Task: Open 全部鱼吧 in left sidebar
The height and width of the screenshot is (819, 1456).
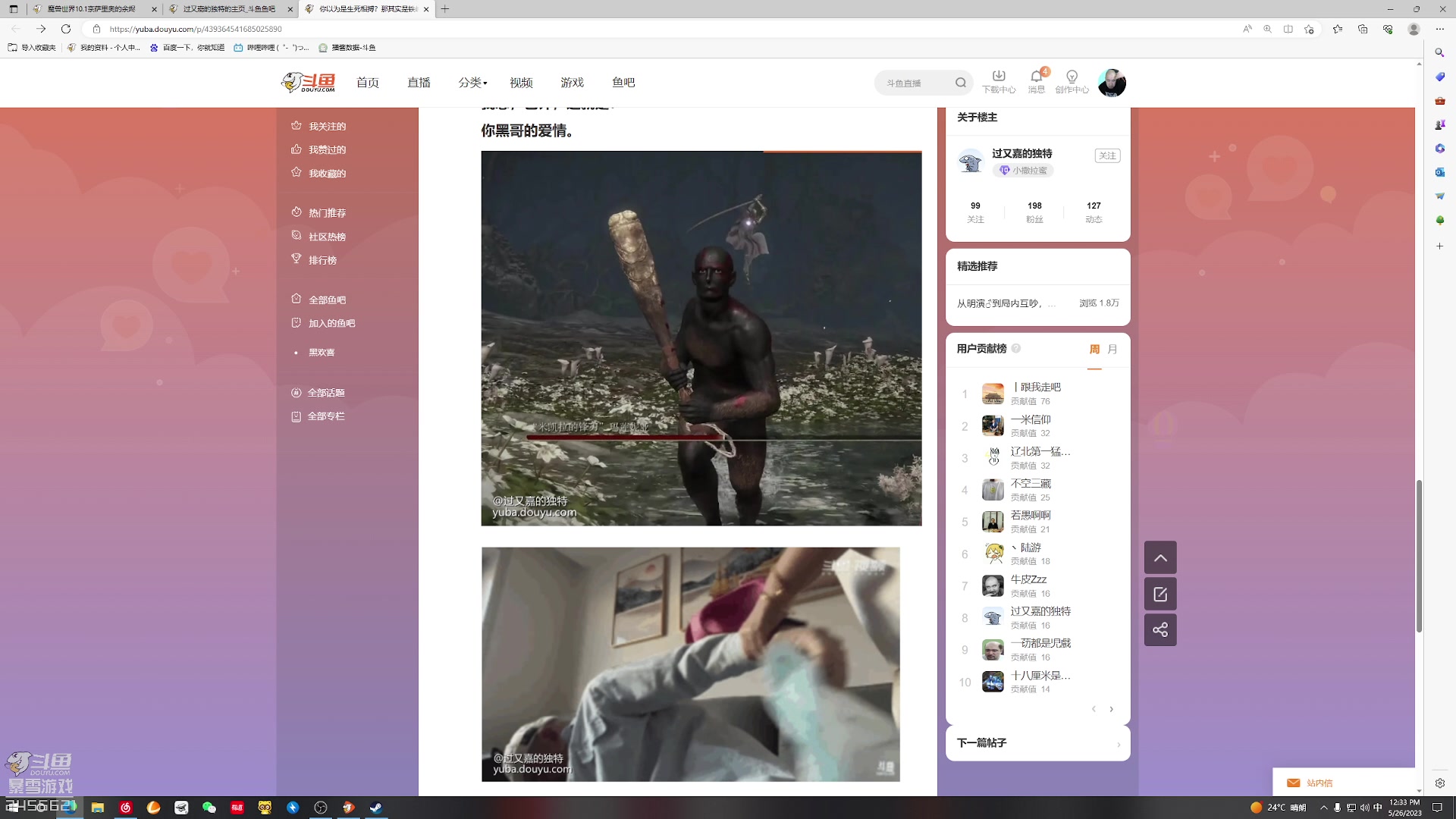Action: pos(318,300)
